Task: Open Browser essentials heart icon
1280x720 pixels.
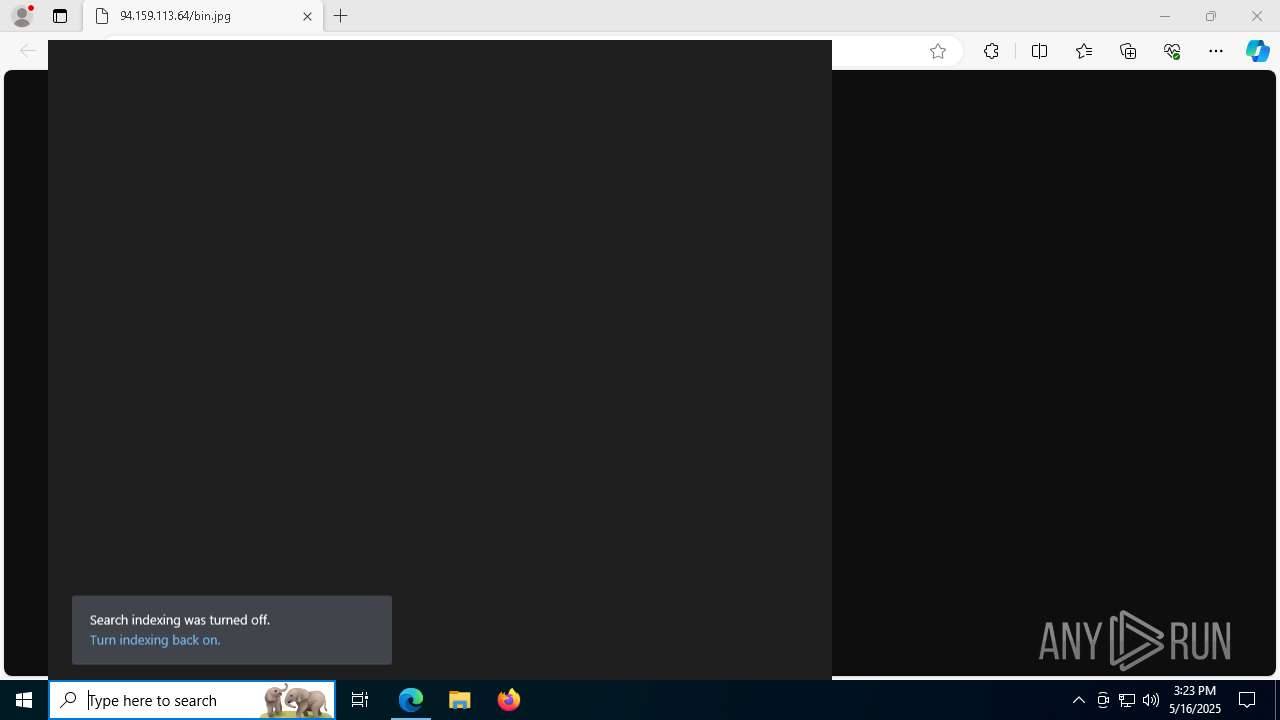Action: [1172, 51]
